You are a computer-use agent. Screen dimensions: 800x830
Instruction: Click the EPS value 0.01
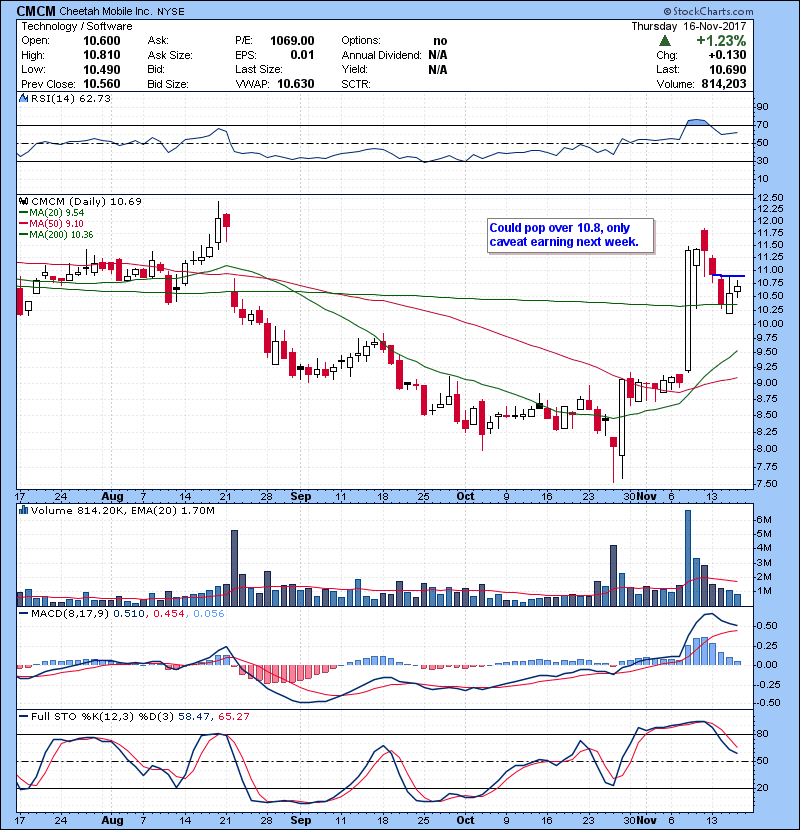coord(302,55)
